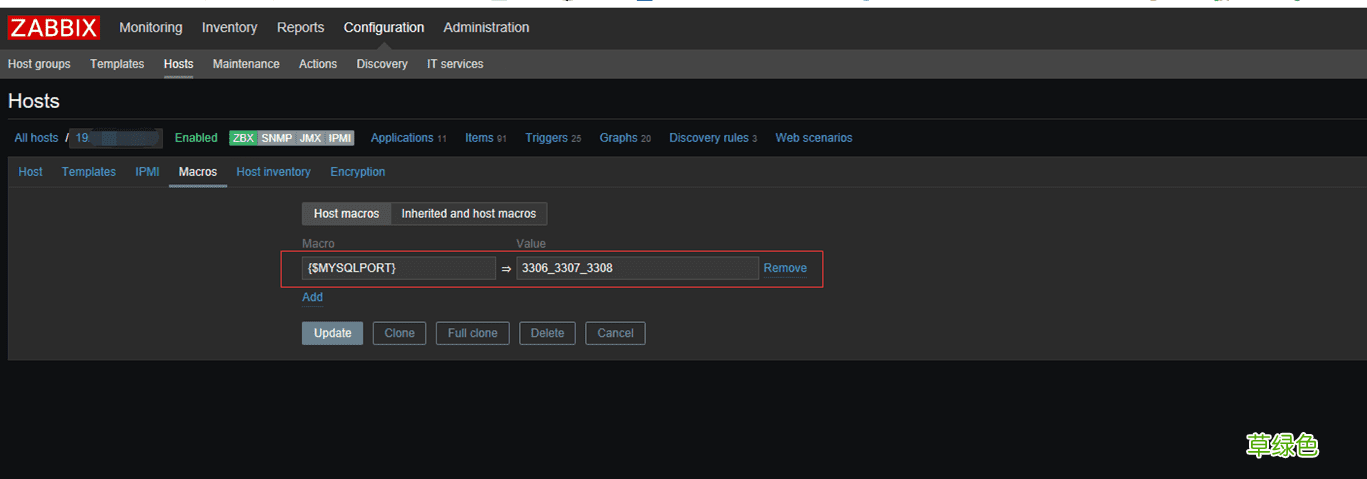Click the Update button
This screenshot has height=479, width=1367.
(333, 333)
